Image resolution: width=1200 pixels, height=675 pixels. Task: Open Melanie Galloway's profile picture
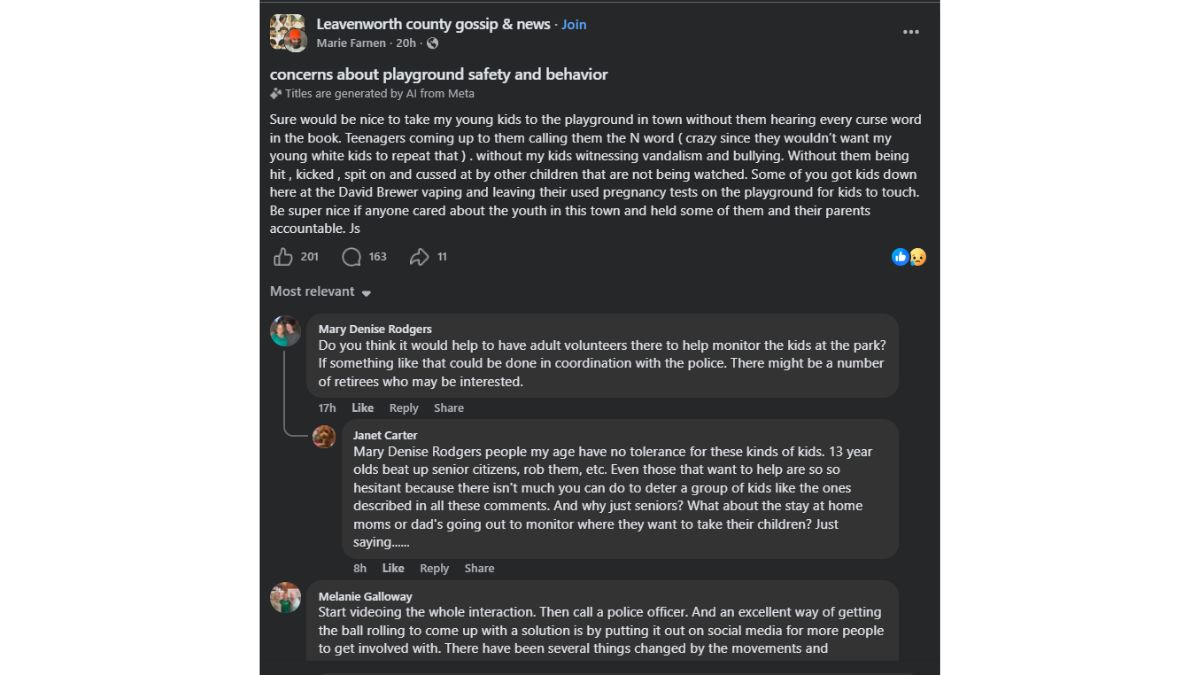click(x=286, y=597)
